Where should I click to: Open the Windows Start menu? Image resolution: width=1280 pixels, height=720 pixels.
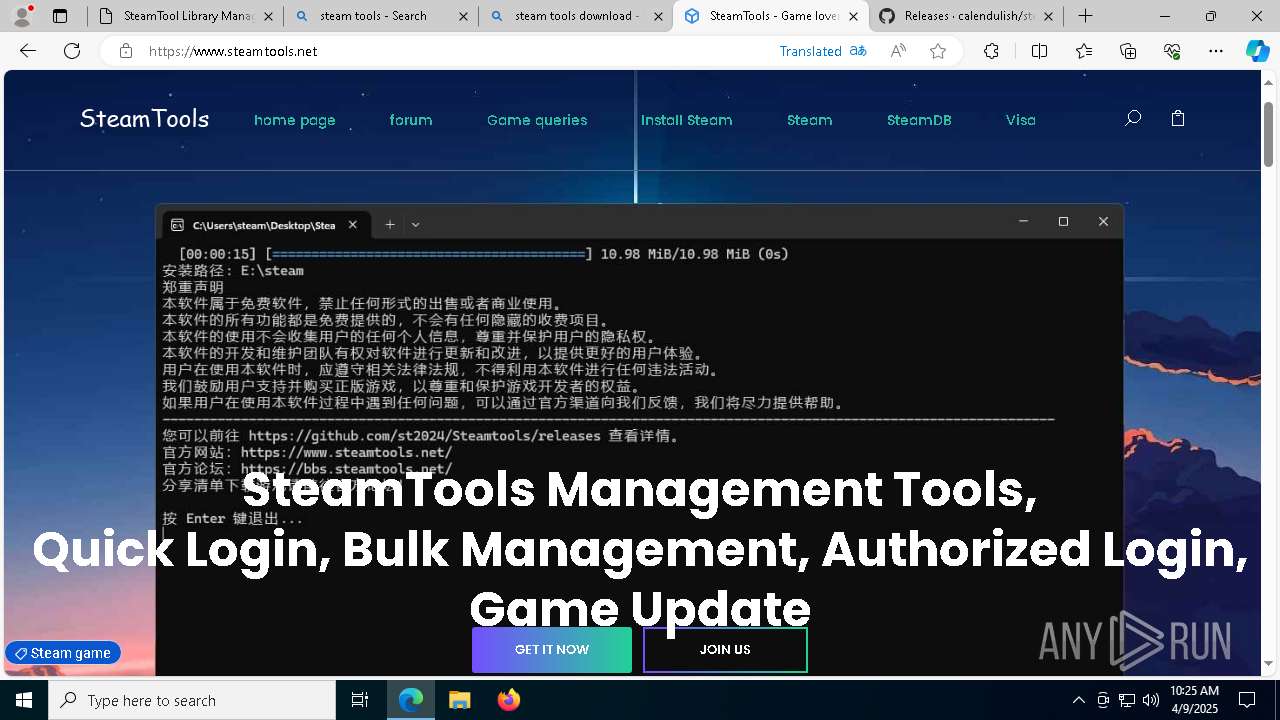[x=24, y=700]
